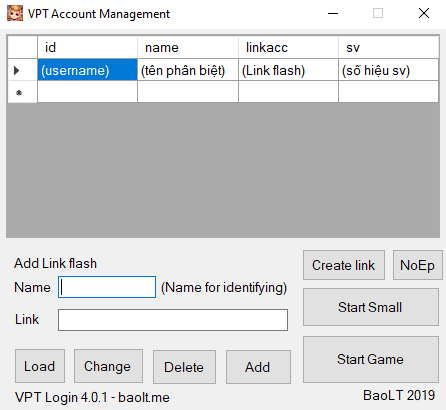Sort by the id column header

coord(87,47)
